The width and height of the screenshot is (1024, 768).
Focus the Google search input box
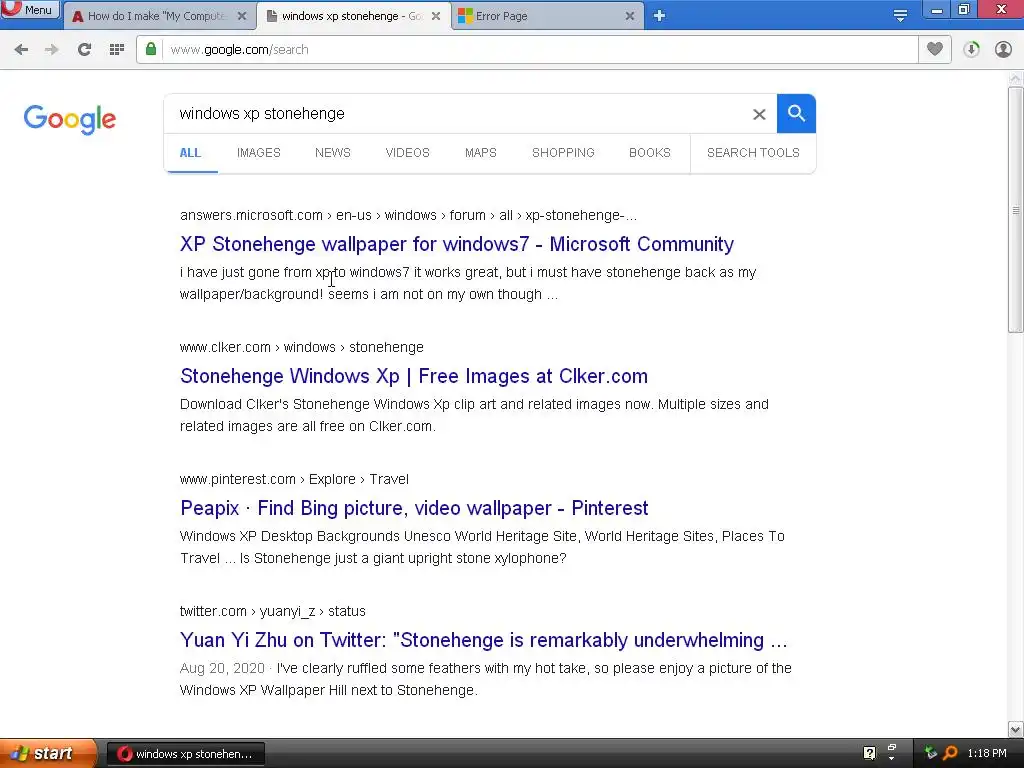pos(457,114)
